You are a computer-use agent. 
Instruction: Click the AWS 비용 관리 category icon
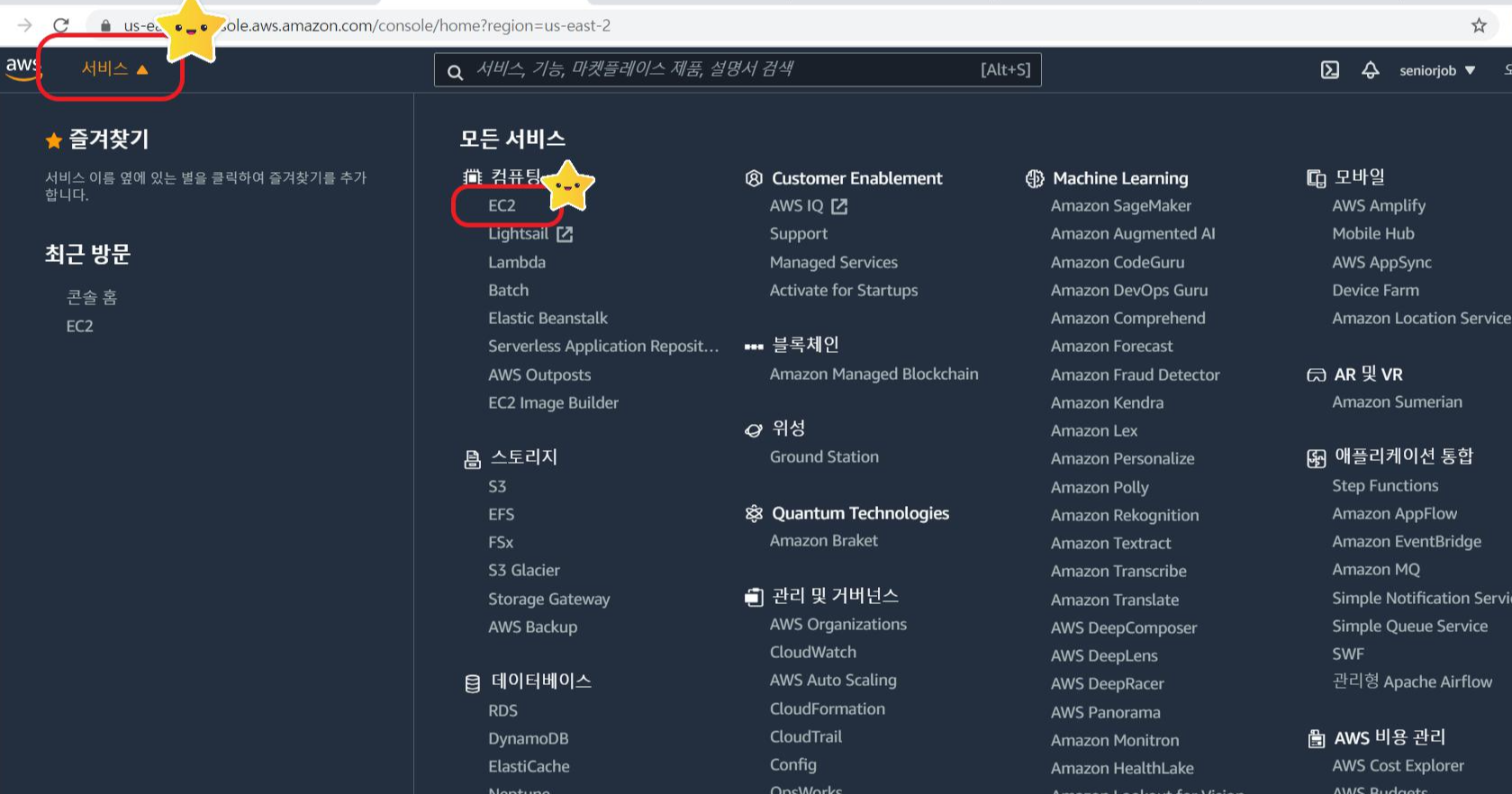coord(1316,739)
